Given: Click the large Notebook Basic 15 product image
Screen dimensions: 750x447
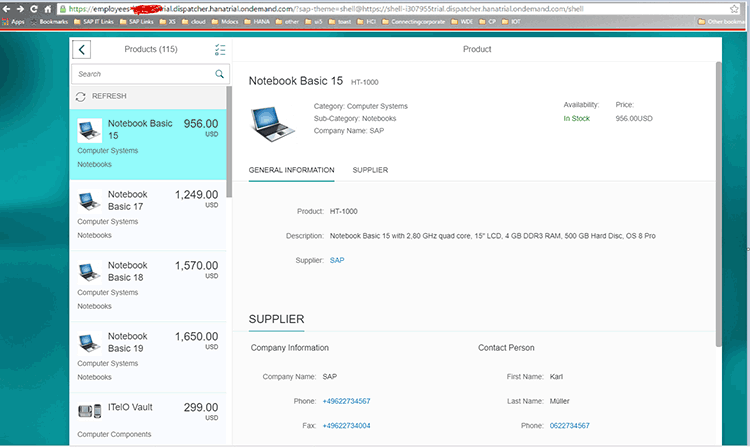Looking at the screenshot, I should pyautogui.click(x=272, y=119).
